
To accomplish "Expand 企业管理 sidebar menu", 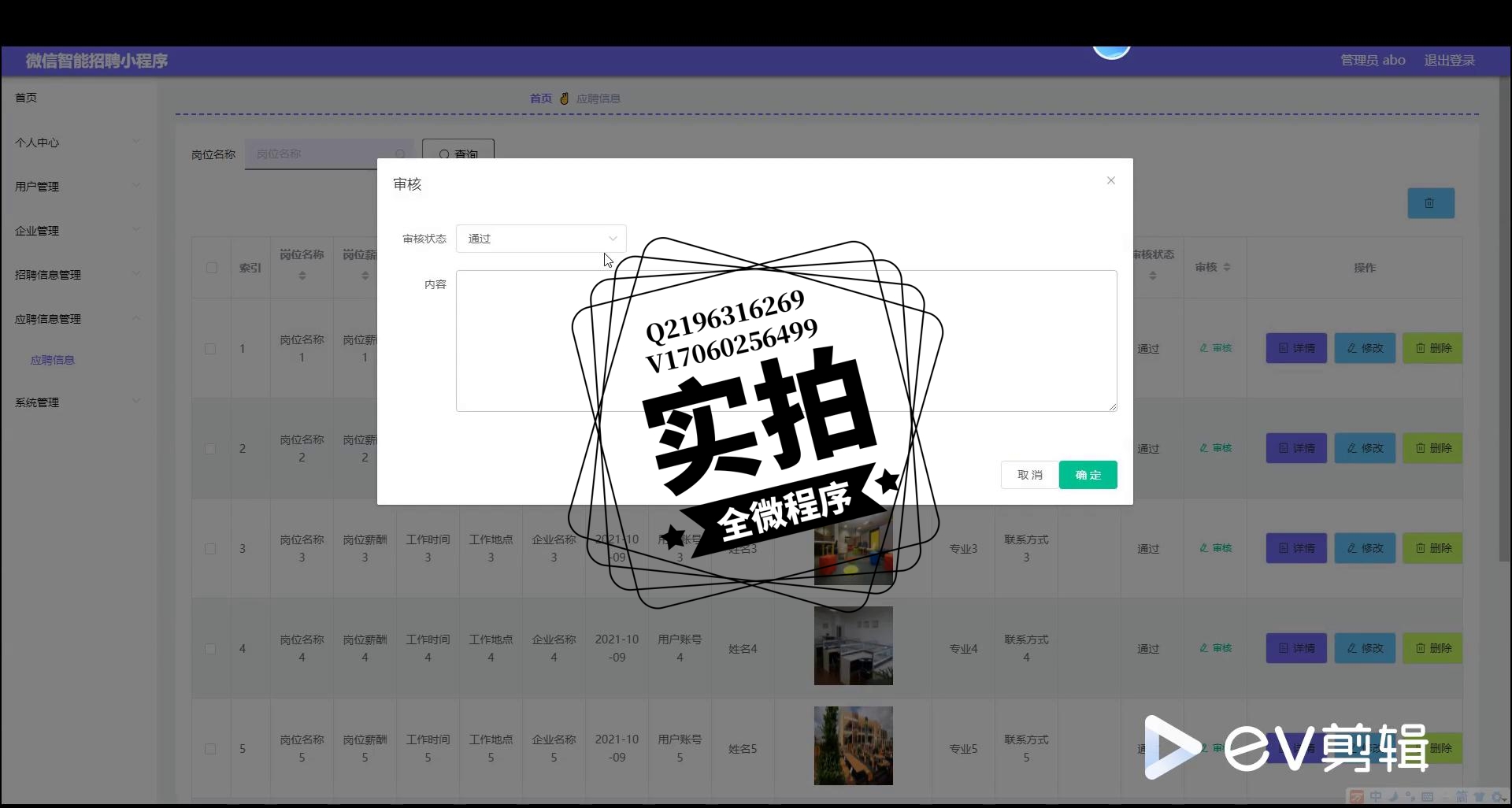I will (x=78, y=231).
